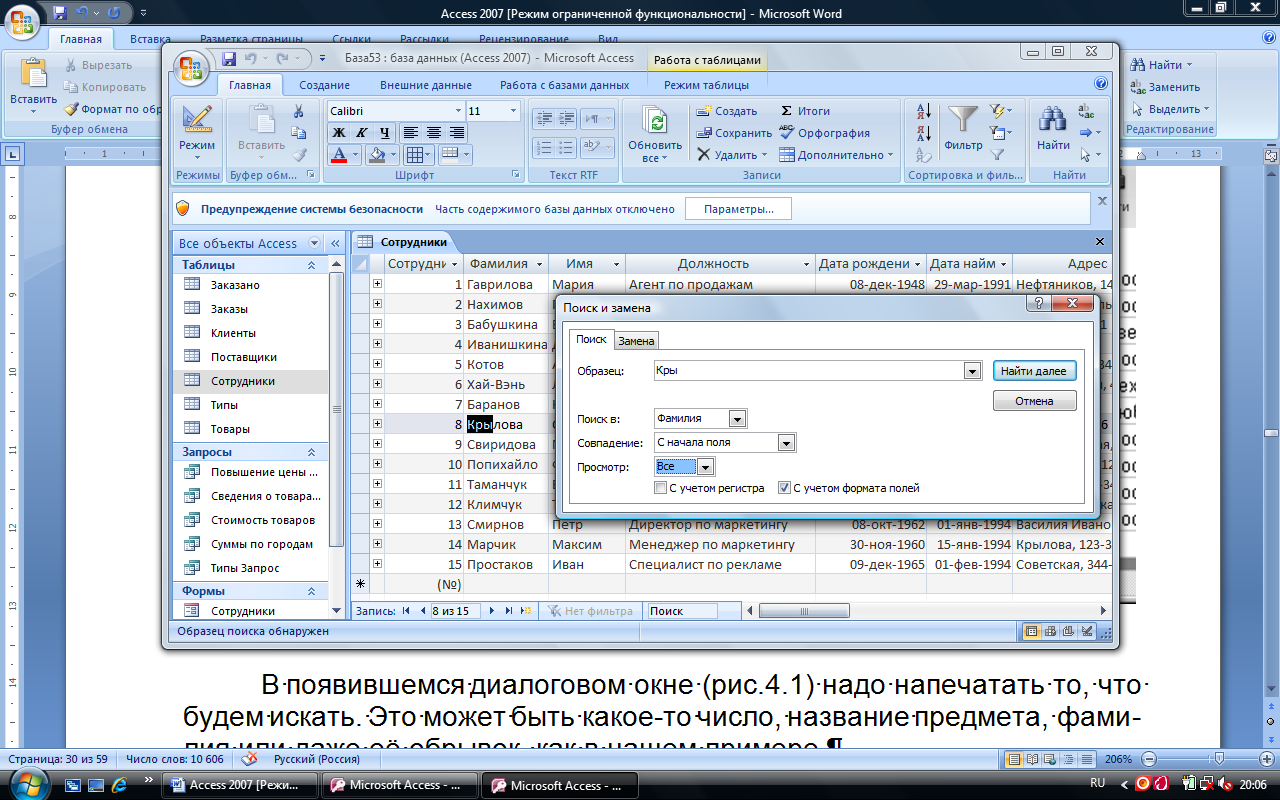Screen dimensions: 1280x800
Task: Go to next record navigation arrow
Action: click(x=491, y=610)
